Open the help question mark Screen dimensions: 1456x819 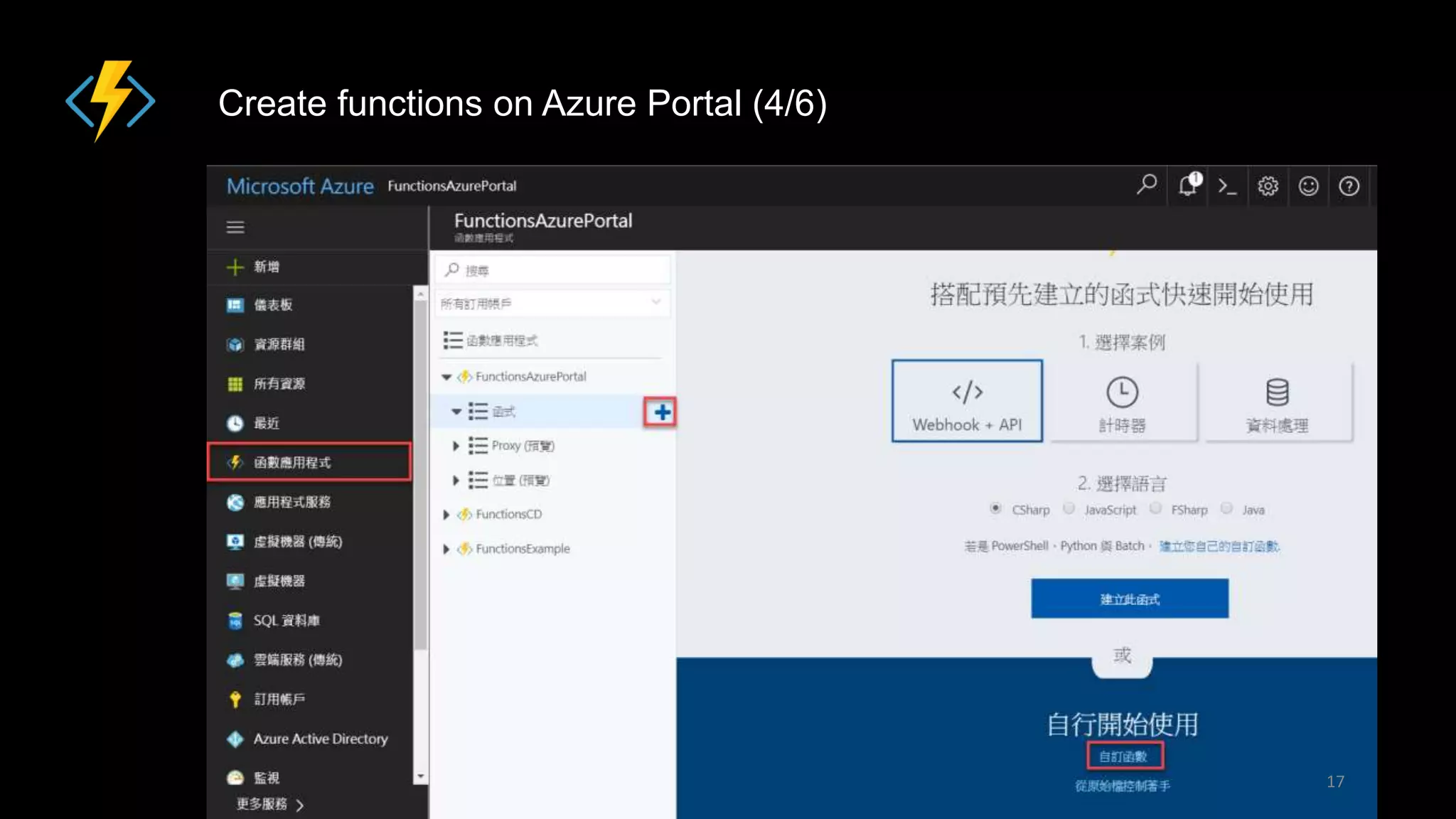1349,186
